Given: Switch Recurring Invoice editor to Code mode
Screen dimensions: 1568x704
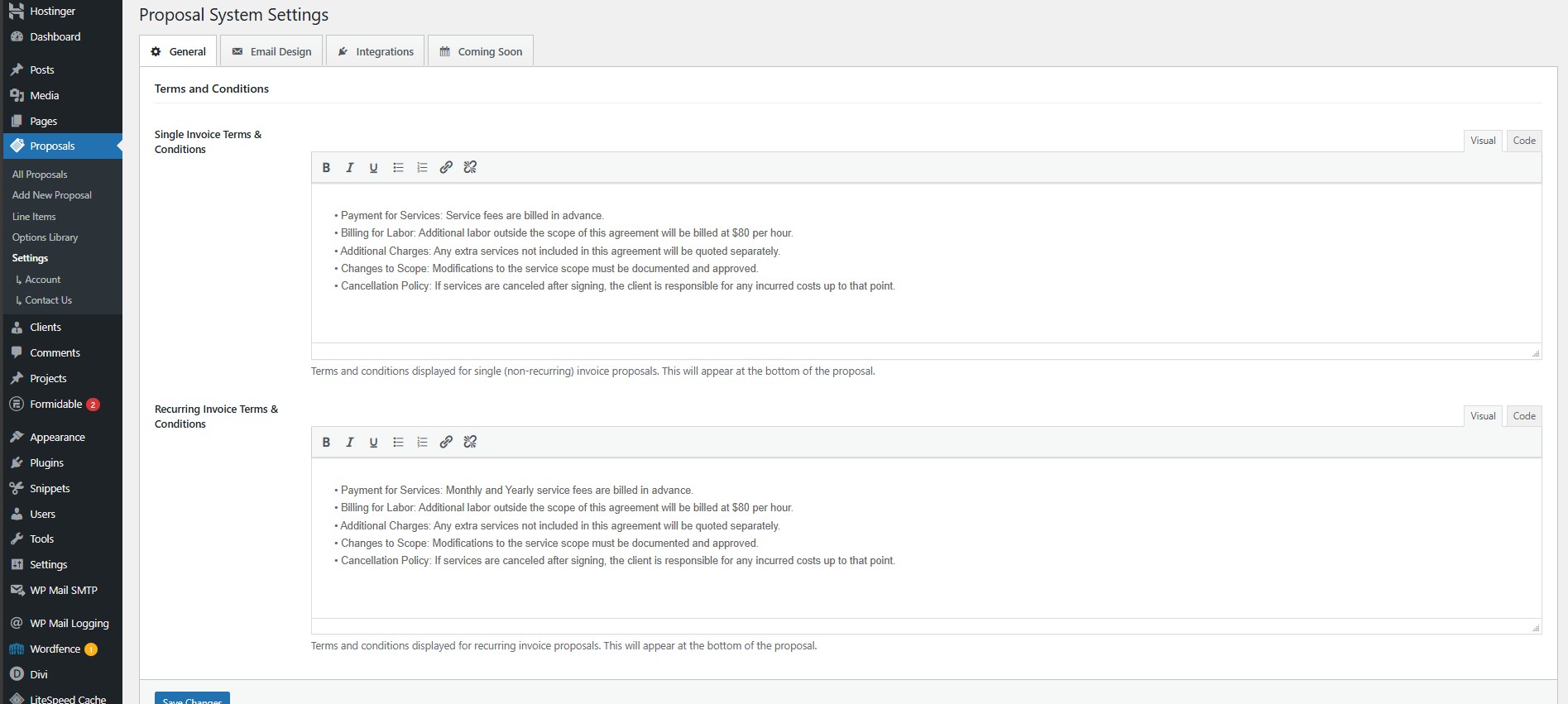Looking at the screenshot, I should tap(1523, 416).
